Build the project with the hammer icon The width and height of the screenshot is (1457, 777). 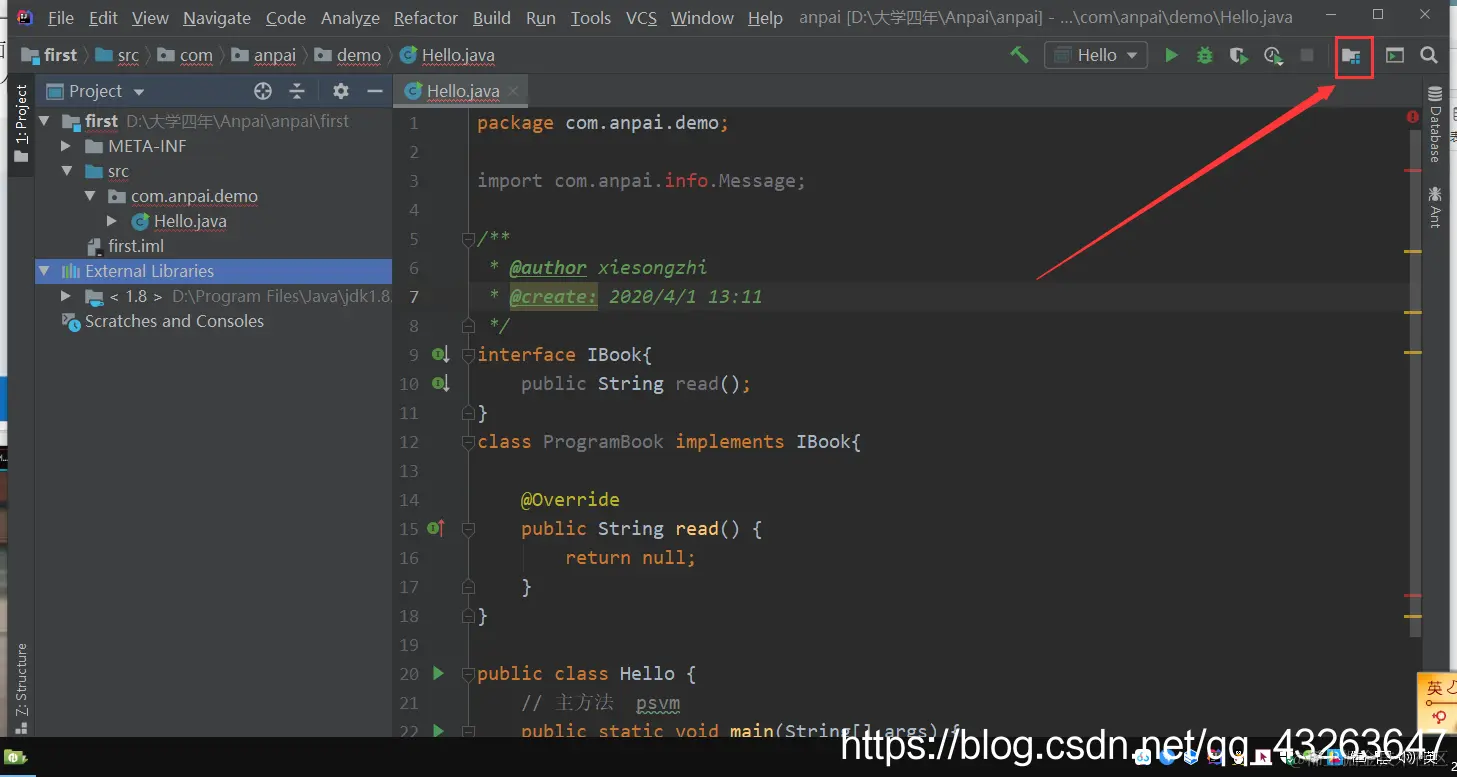(x=1019, y=55)
